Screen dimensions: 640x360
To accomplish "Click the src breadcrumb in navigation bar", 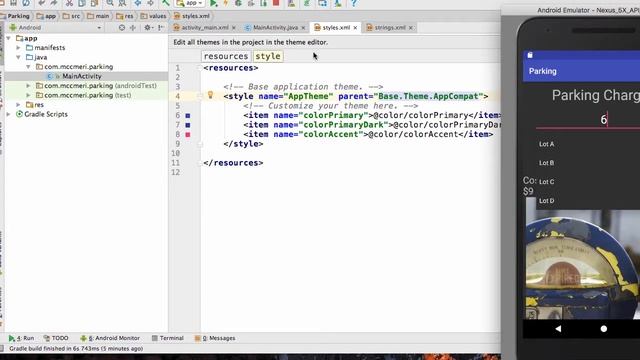I will (x=72, y=16).
